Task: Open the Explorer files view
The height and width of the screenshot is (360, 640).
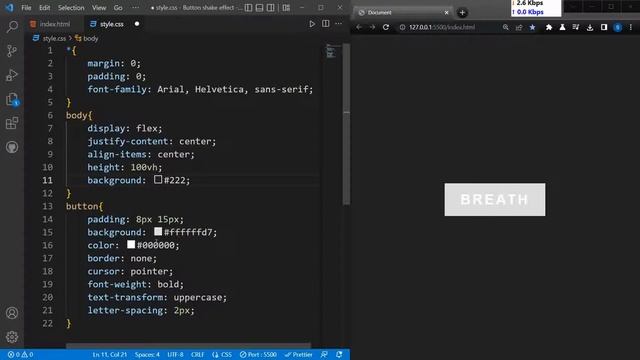Action: pos(12,99)
